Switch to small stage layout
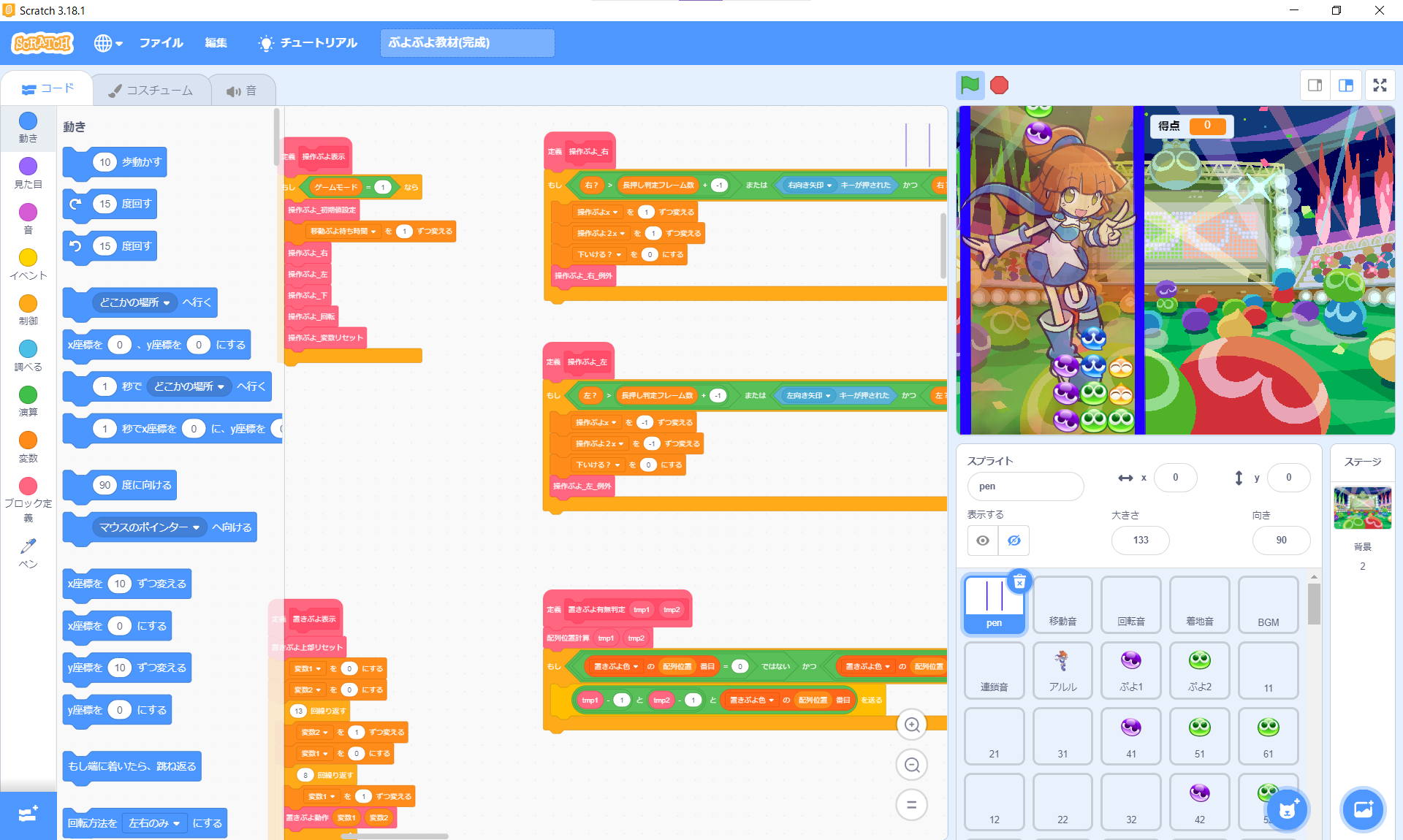Viewport: 1403px width, 840px height. click(x=1315, y=85)
